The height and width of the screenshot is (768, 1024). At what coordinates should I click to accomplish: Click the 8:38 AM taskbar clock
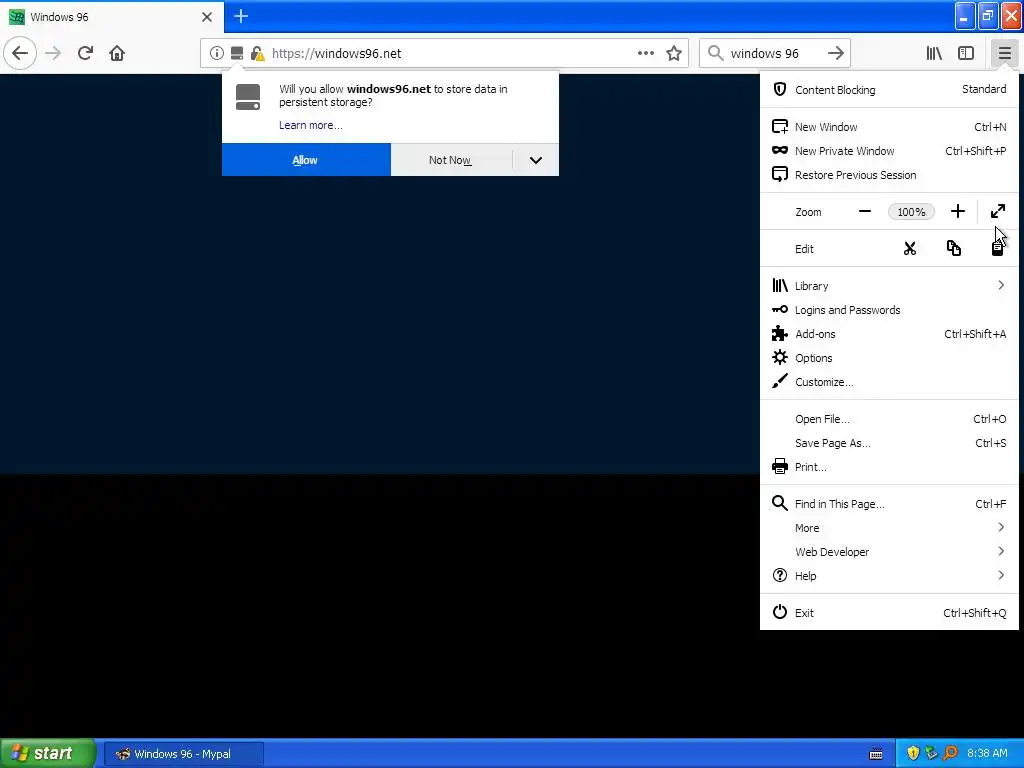pyautogui.click(x=987, y=754)
